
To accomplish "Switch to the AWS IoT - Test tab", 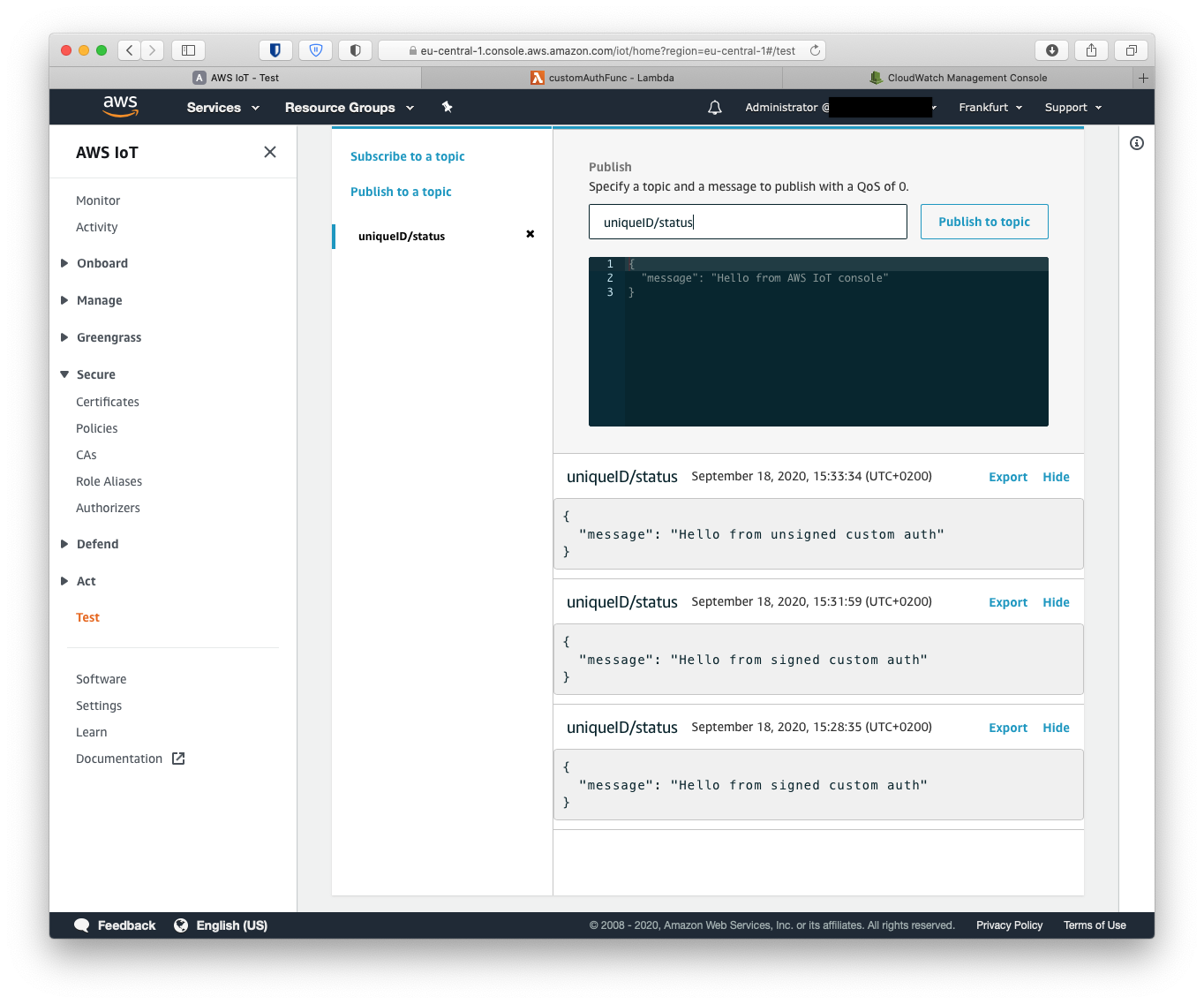I will click(x=236, y=78).
